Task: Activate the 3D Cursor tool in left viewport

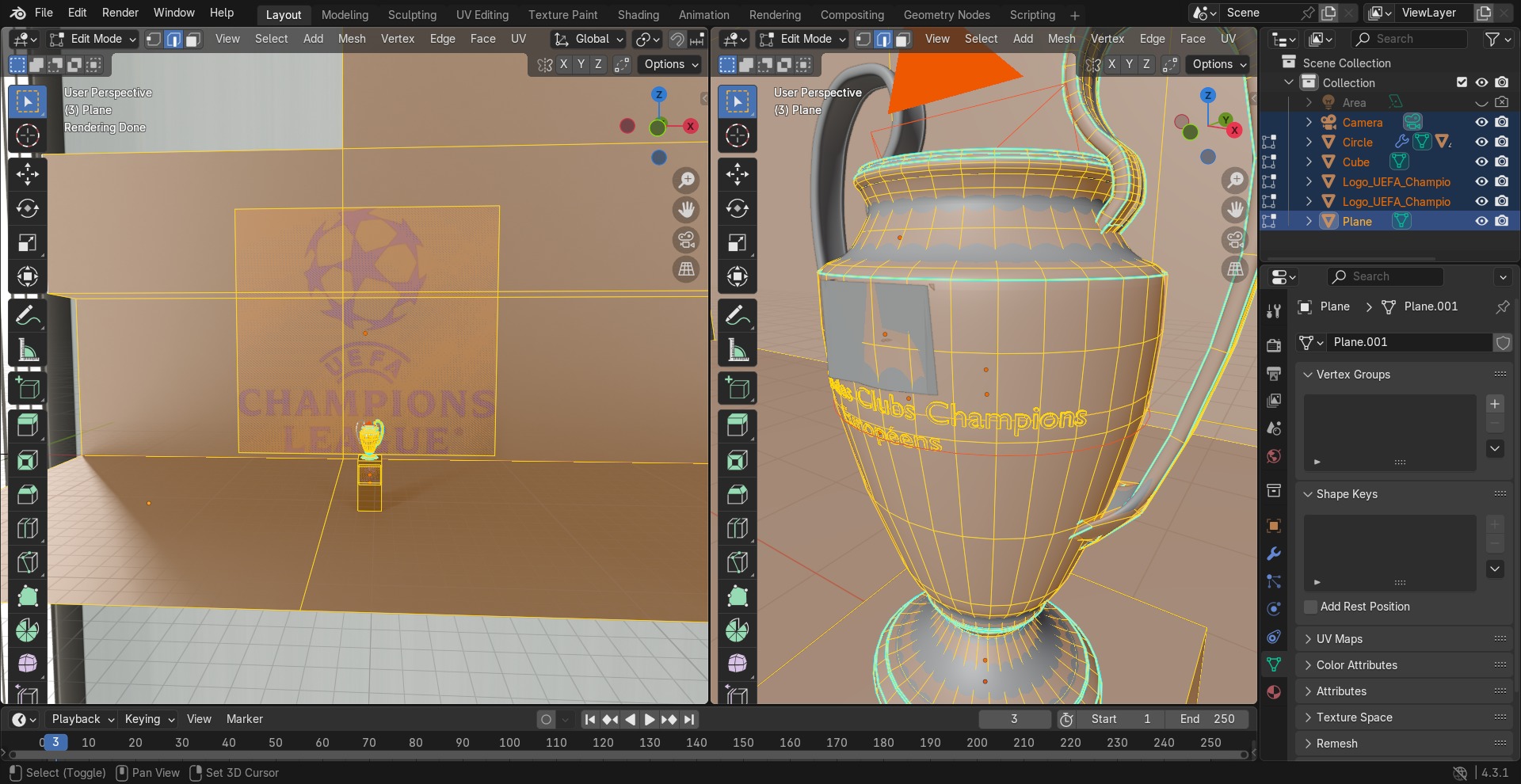Action: [x=28, y=135]
